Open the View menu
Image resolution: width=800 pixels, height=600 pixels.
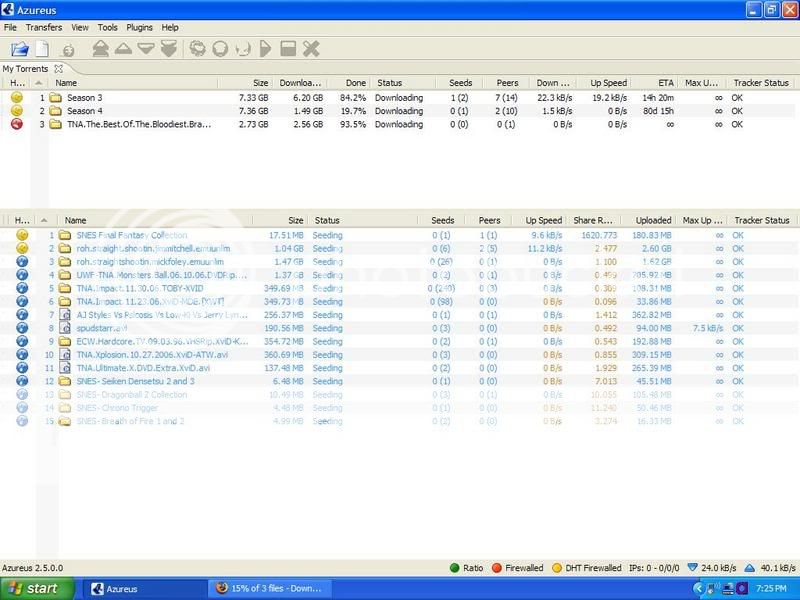pos(80,28)
